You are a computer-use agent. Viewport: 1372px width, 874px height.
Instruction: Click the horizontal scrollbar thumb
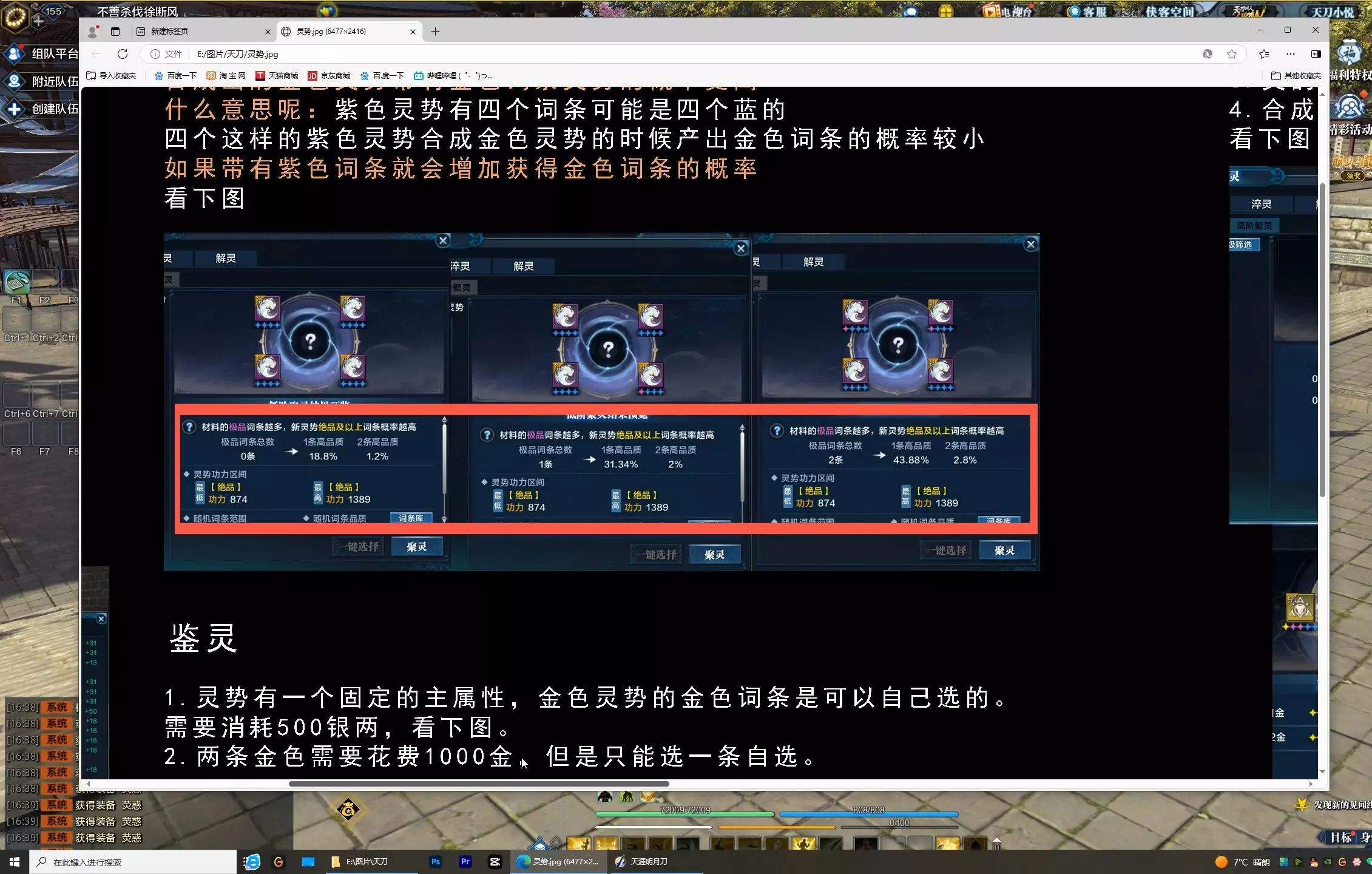[478, 784]
